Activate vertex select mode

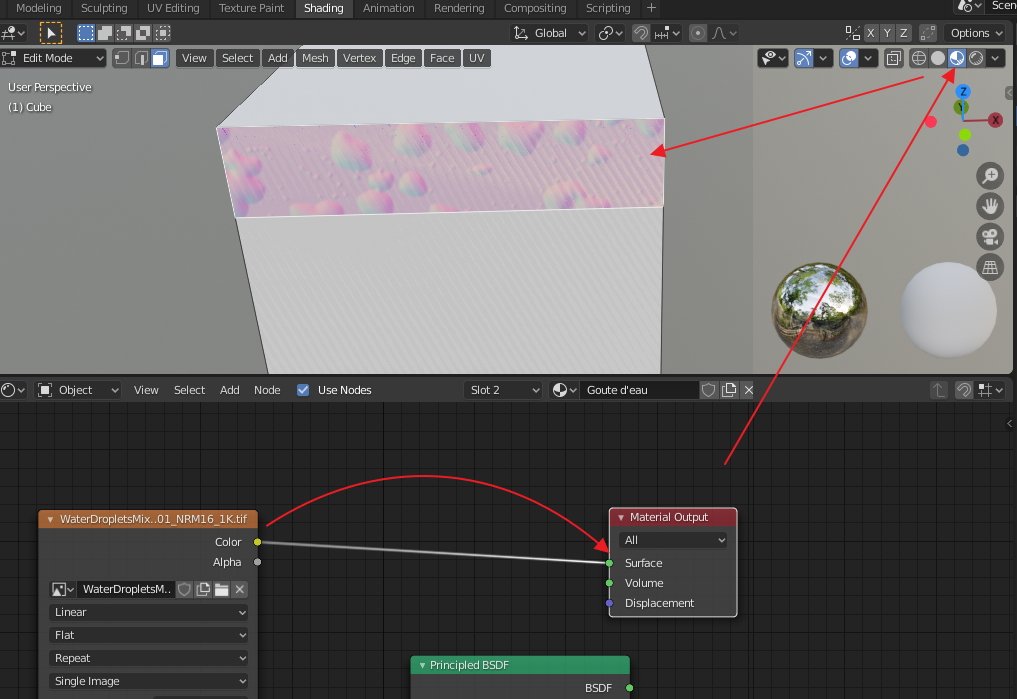click(x=122, y=58)
